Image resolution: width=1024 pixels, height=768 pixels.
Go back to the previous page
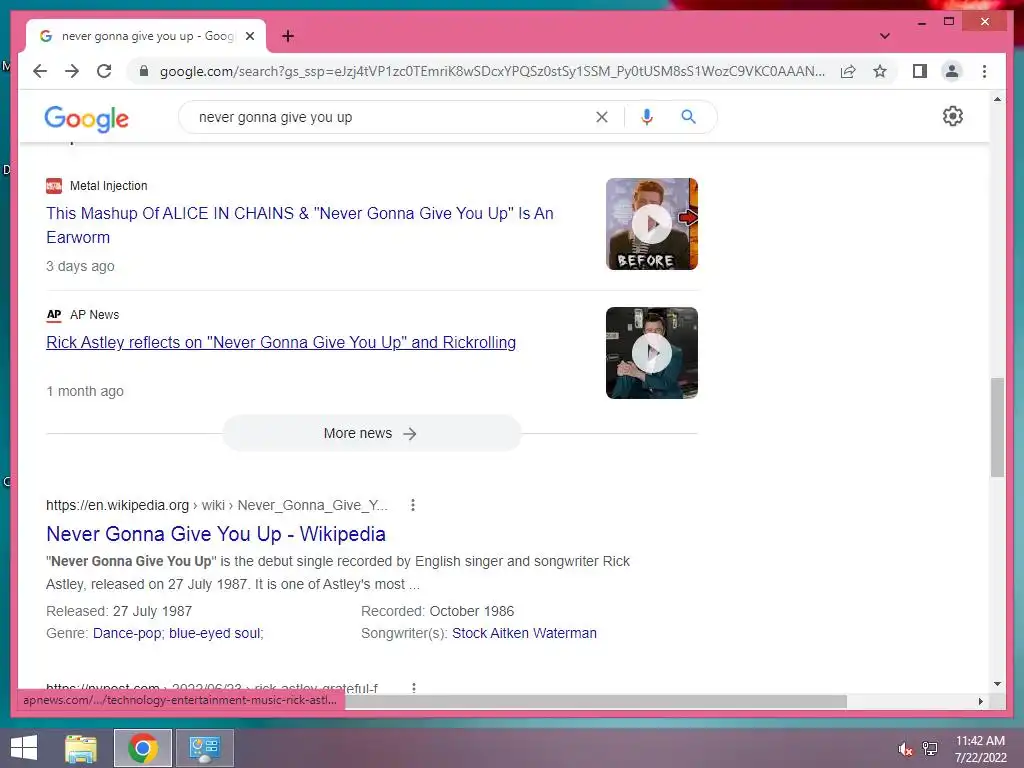[x=40, y=71]
